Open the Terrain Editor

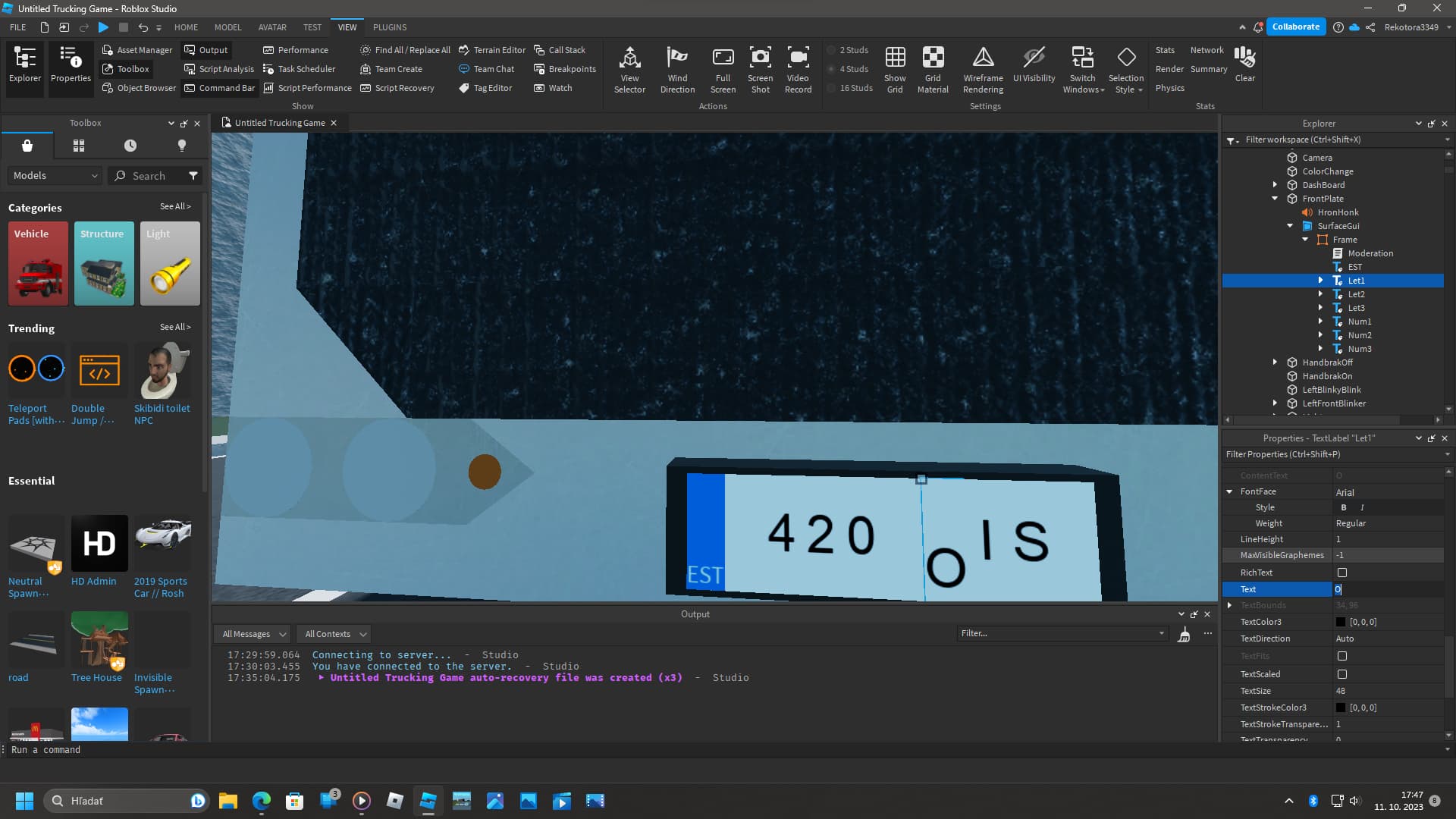tap(491, 50)
